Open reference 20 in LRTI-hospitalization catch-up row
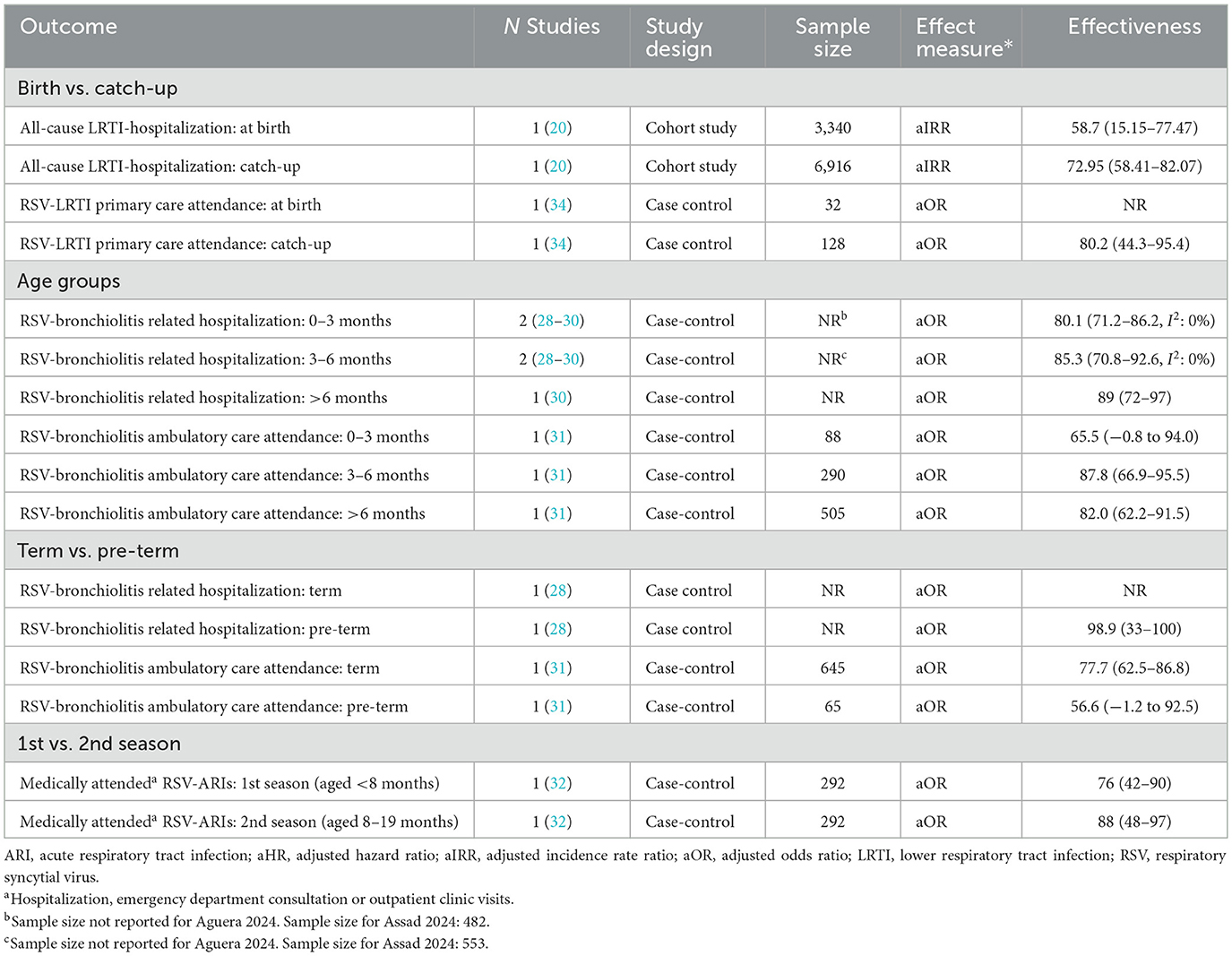1232x956 pixels. point(558,167)
